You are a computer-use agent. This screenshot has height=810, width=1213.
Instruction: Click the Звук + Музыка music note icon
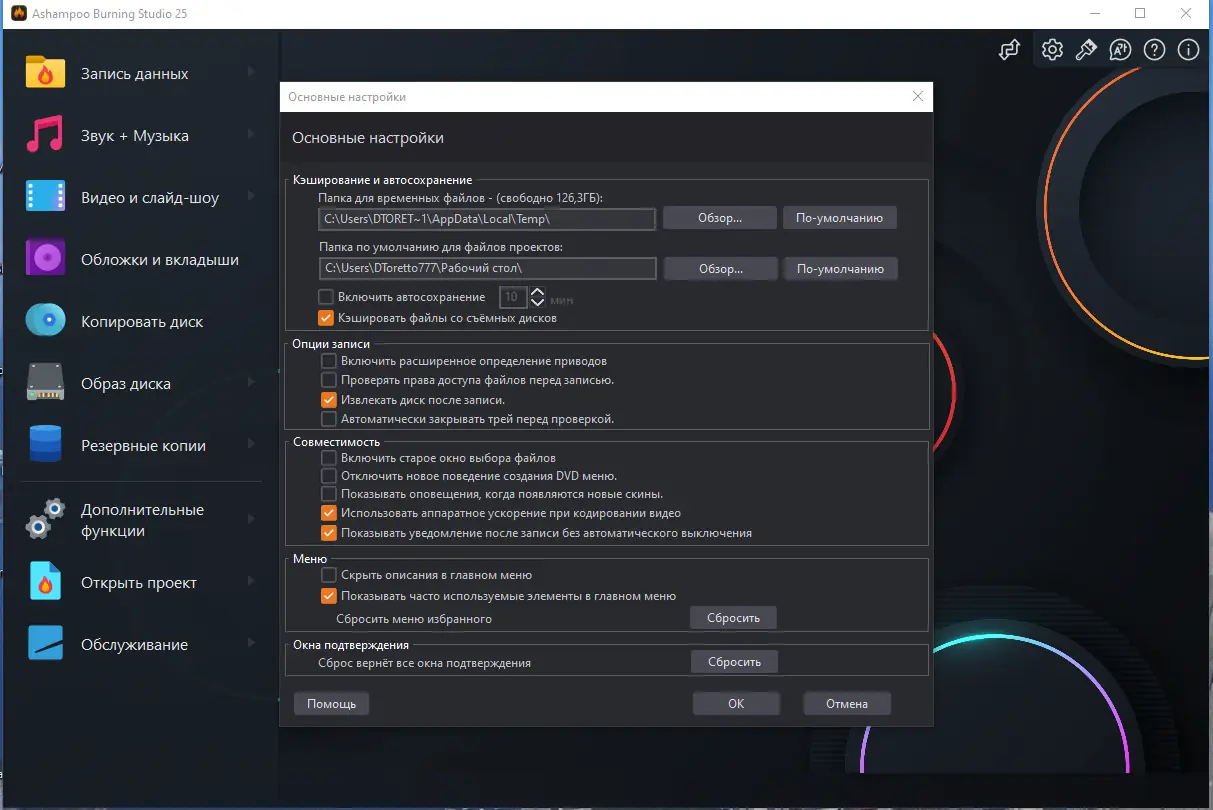[45, 135]
